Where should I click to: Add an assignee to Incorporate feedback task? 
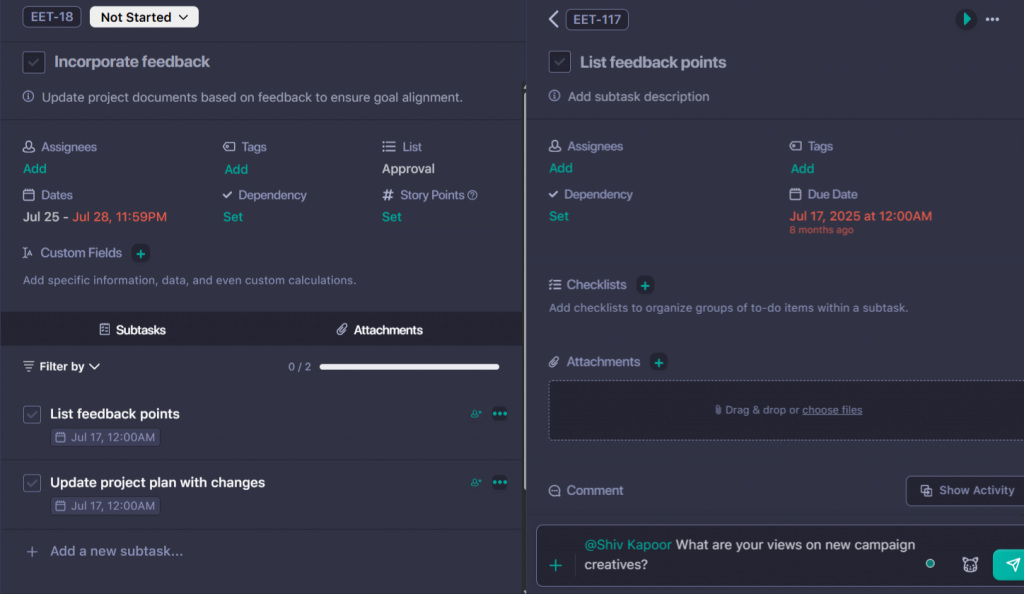coord(35,168)
